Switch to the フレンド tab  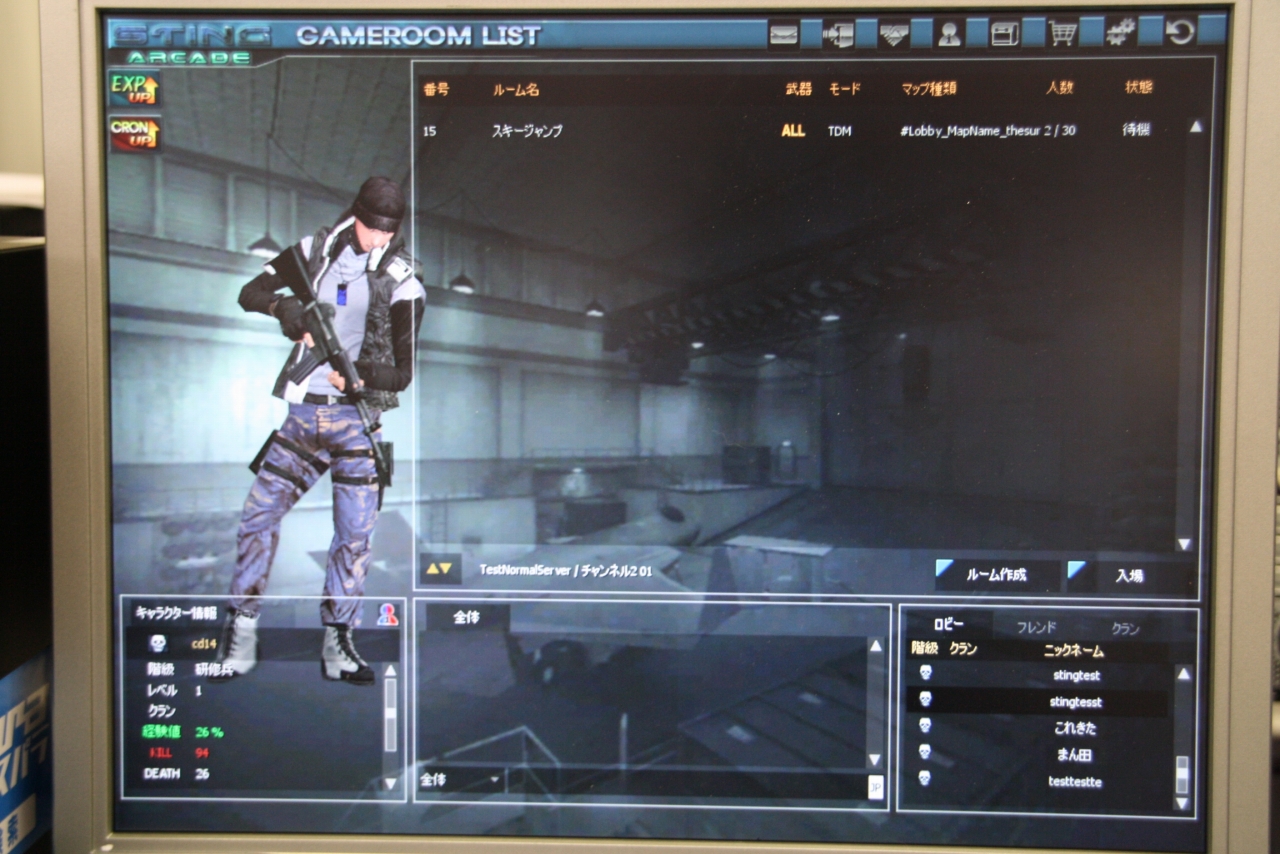pos(1036,628)
